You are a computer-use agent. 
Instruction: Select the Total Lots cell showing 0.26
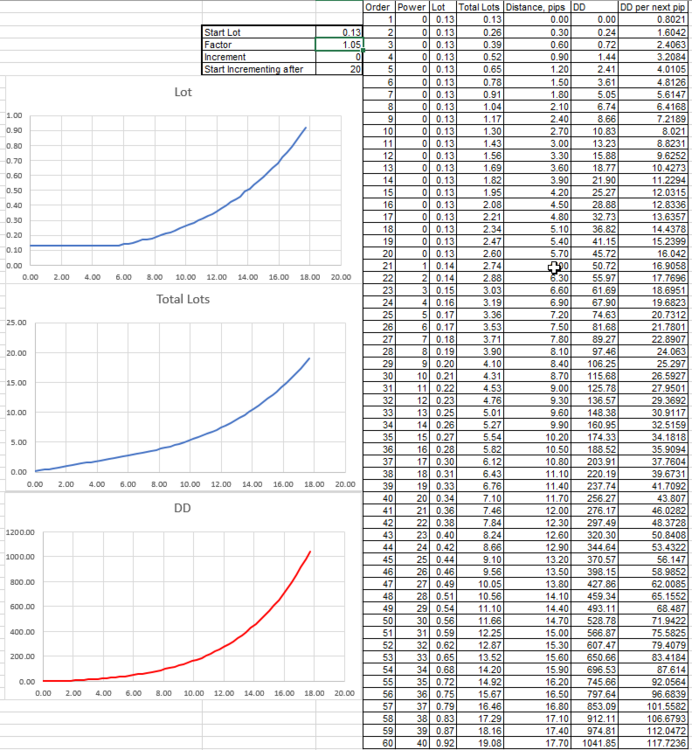480,32
